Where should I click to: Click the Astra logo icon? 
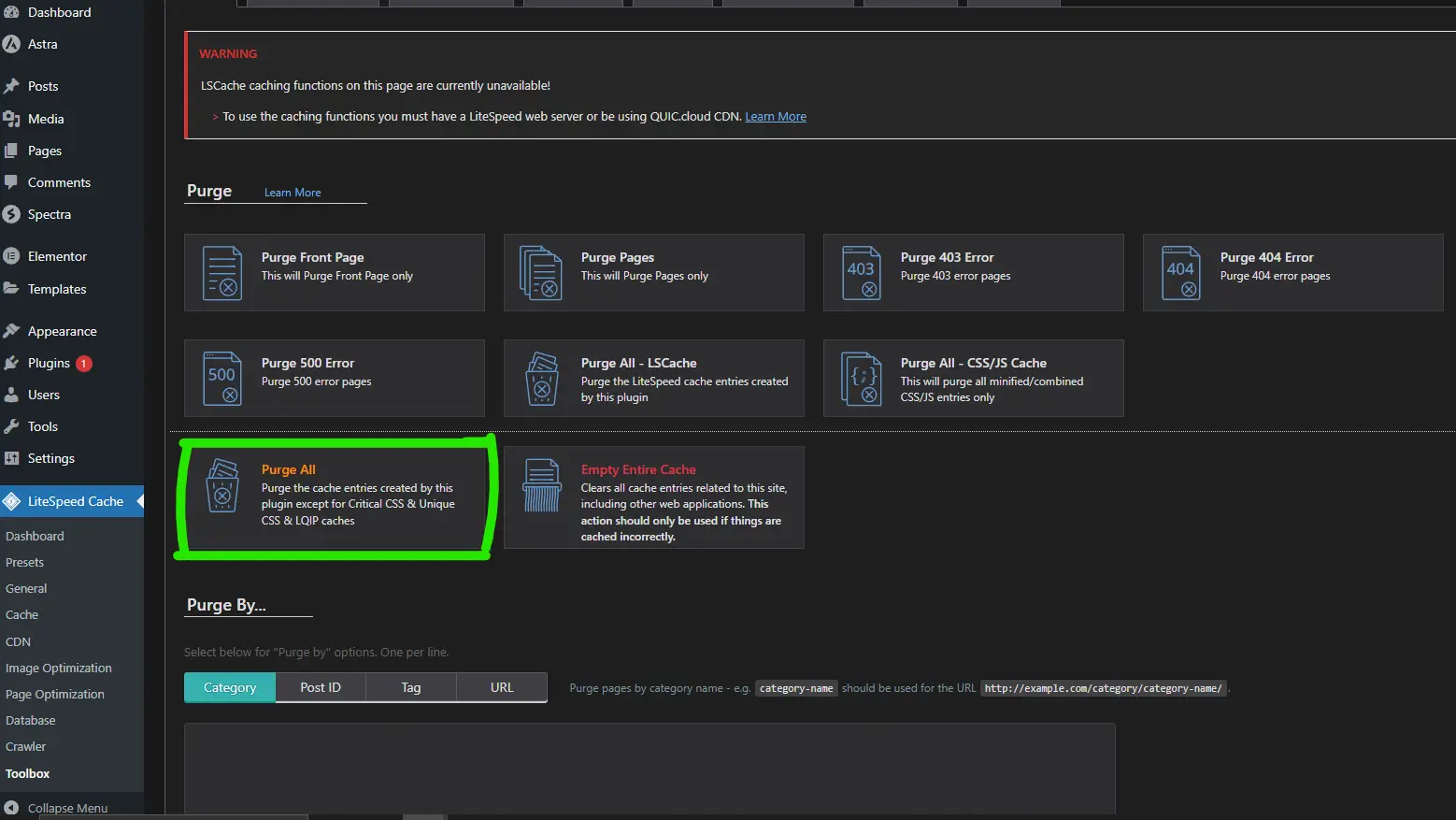[11, 44]
